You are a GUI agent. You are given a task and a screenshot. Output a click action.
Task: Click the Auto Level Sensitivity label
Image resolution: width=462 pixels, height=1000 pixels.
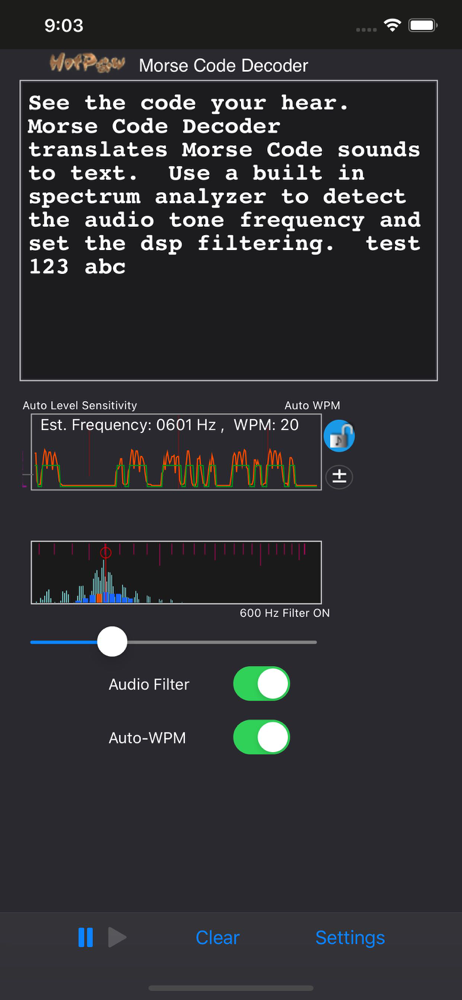coord(80,405)
